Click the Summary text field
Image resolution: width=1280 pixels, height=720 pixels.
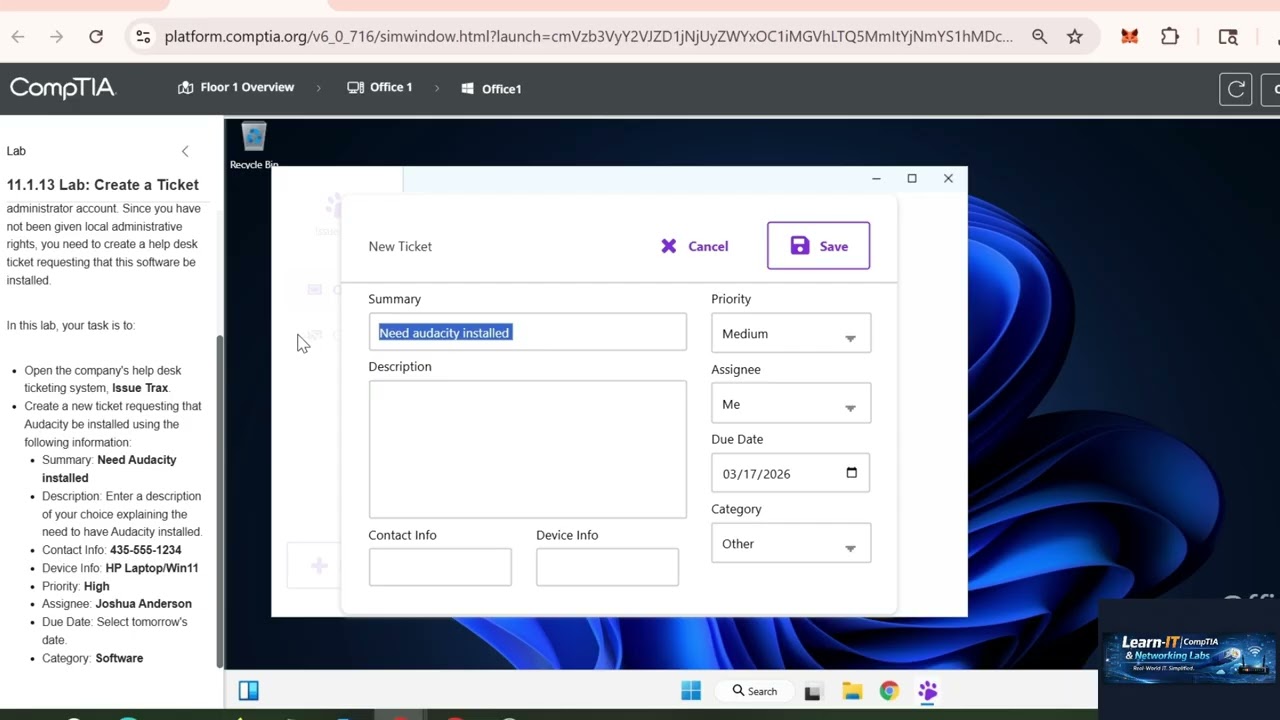pyautogui.click(x=527, y=333)
